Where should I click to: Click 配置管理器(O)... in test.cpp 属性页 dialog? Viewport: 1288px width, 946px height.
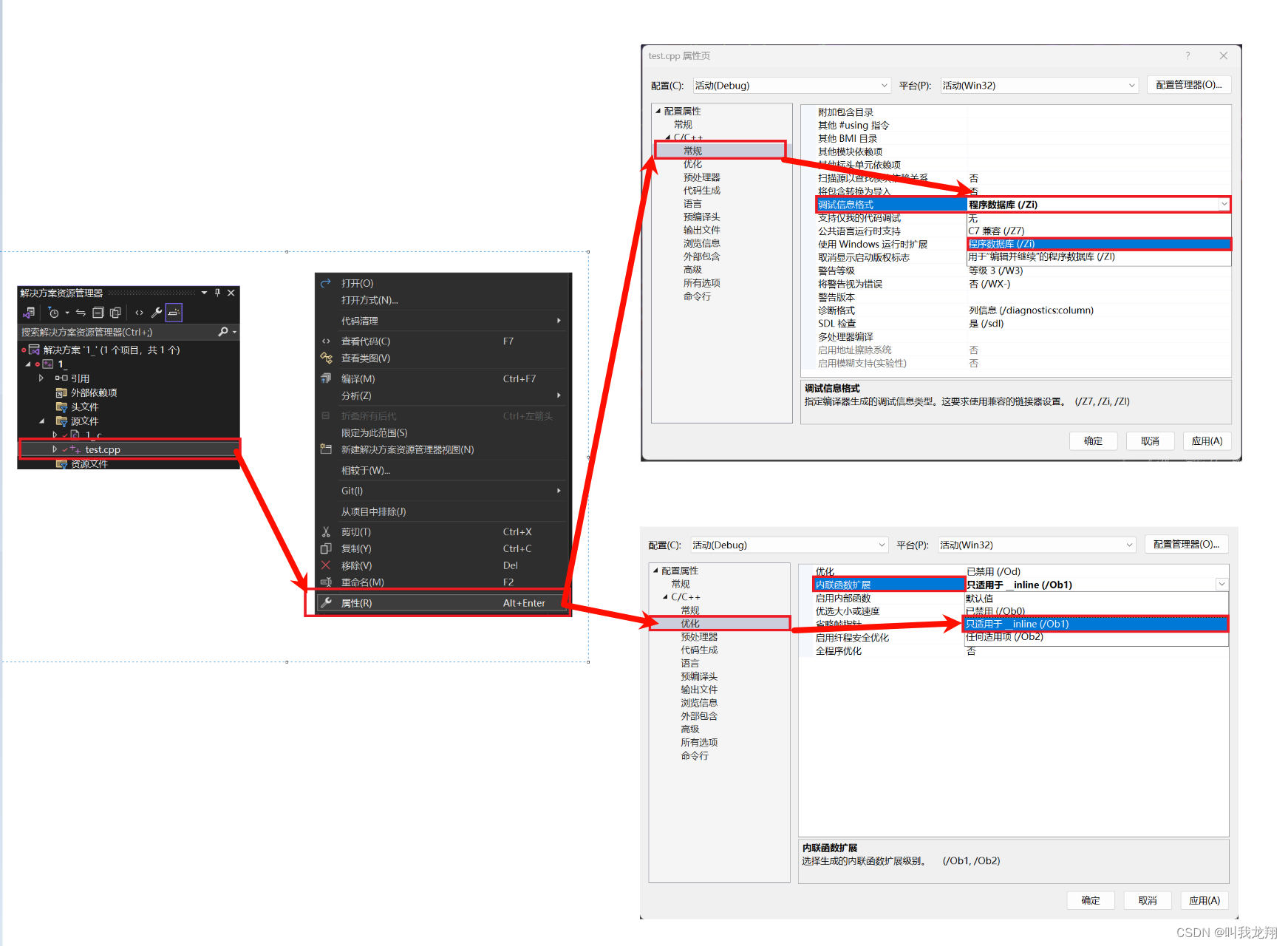(1188, 84)
